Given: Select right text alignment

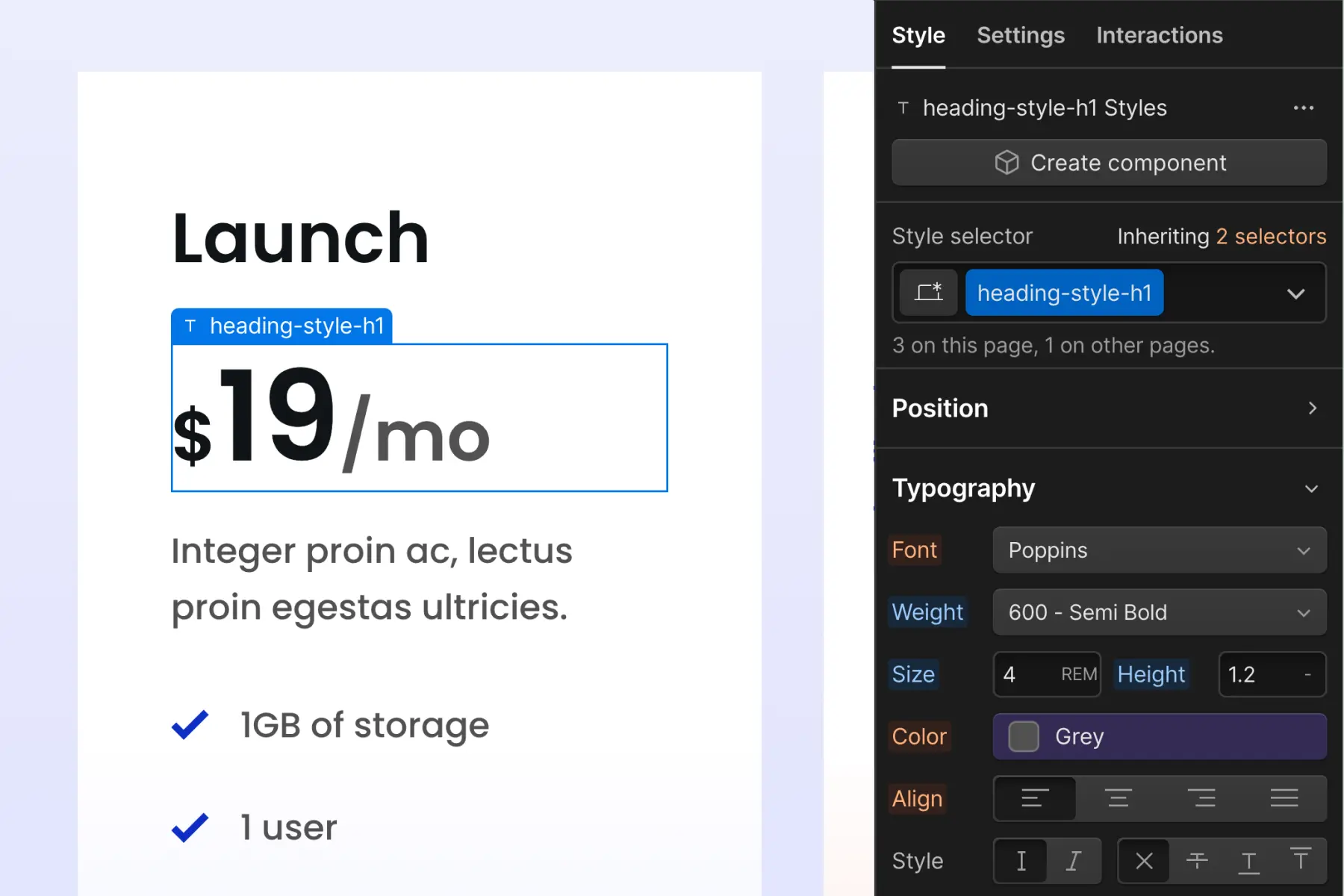Looking at the screenshot, I should 1201,798.
